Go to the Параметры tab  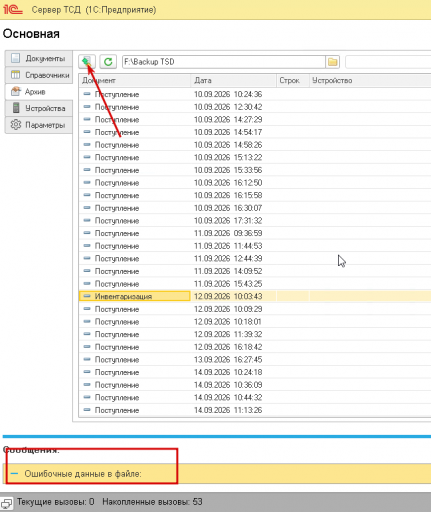39,125
